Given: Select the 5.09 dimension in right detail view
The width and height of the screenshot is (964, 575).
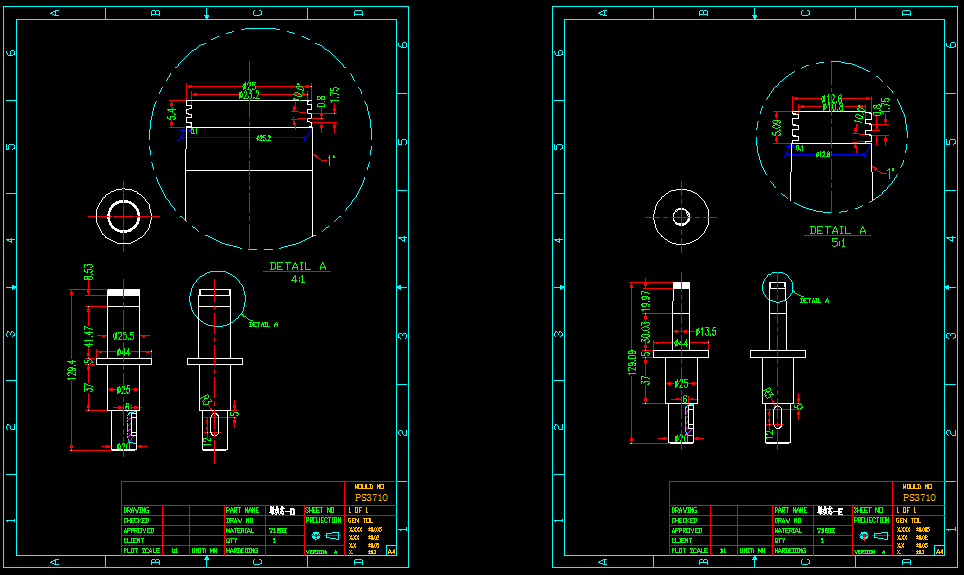Looking at the screenshot, I should point(778,128).
